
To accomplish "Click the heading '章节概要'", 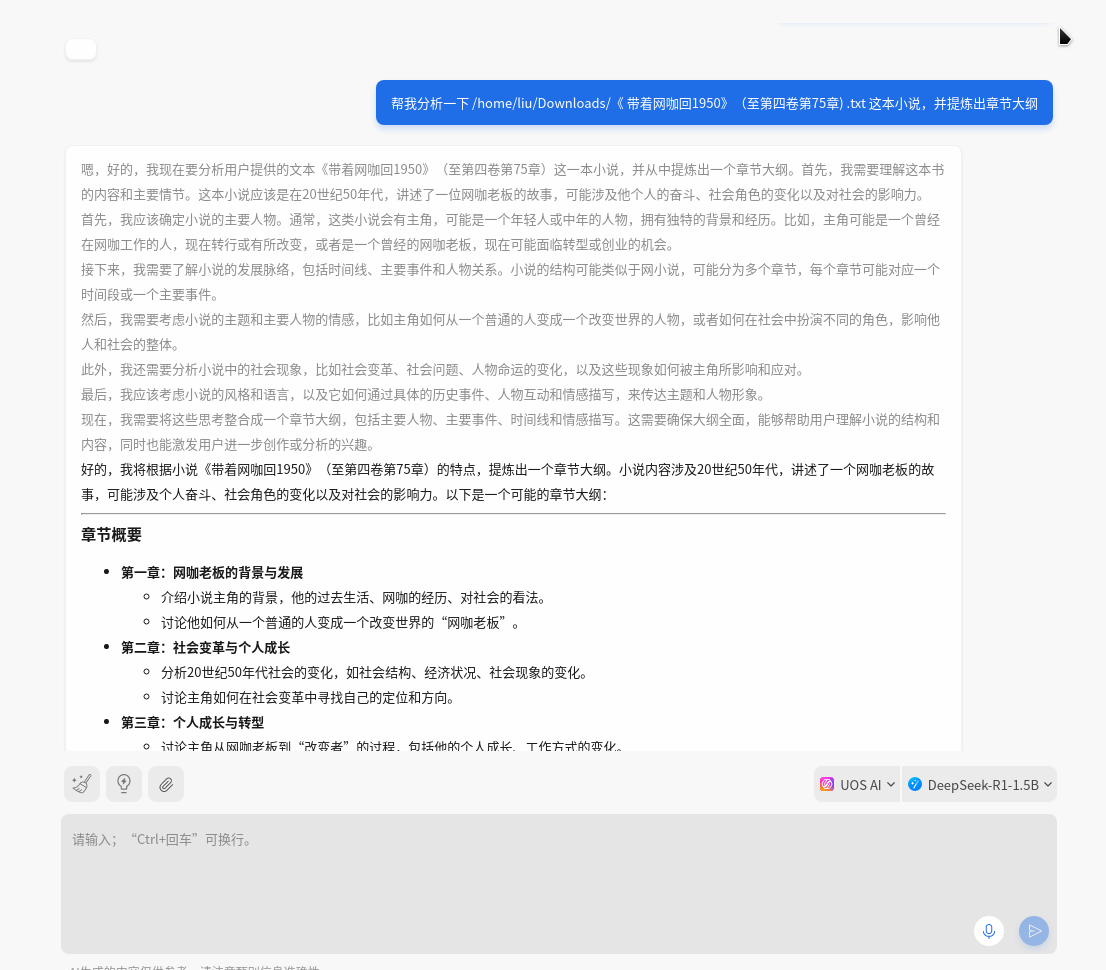I will (111, 535).
